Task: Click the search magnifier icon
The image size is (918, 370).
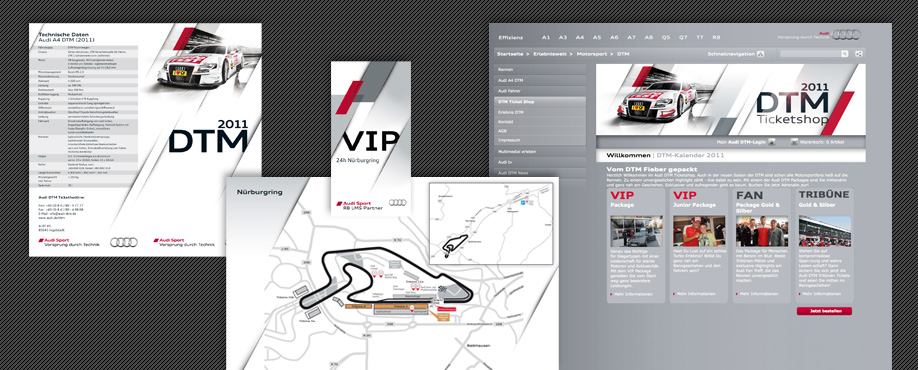Action: tap(844, 54)
